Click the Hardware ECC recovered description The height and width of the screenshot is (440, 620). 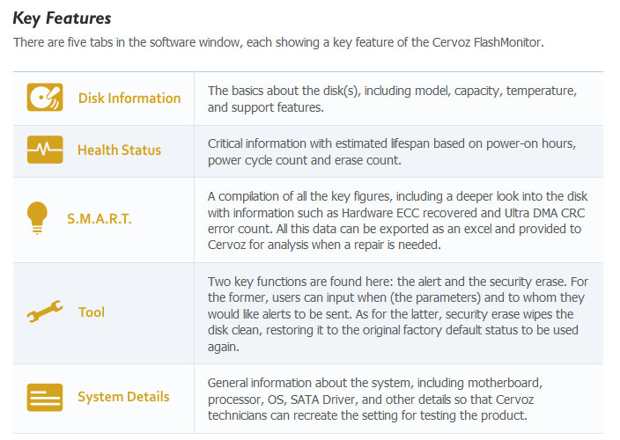tap(397, 221)
